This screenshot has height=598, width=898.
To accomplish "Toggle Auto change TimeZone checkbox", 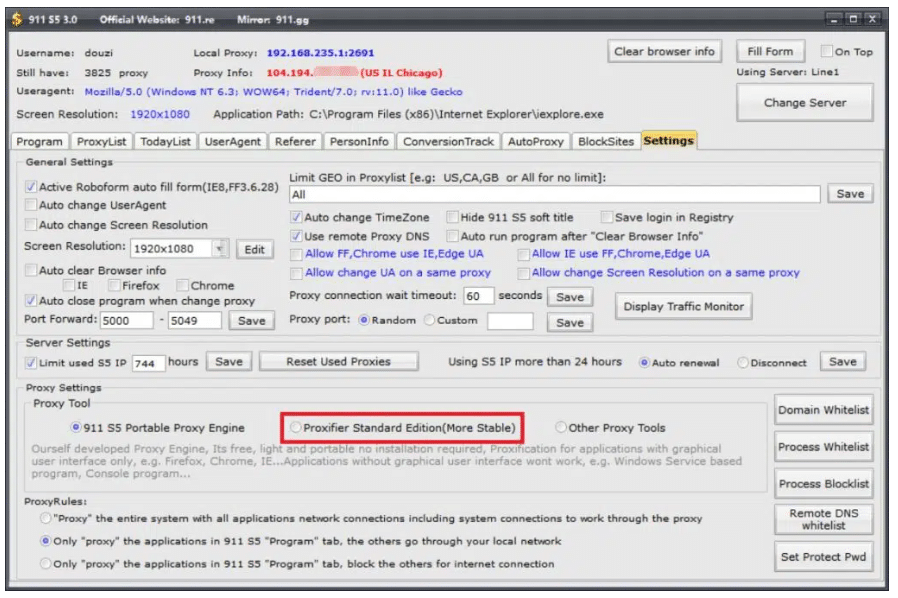I will click(x=296, y=218).
